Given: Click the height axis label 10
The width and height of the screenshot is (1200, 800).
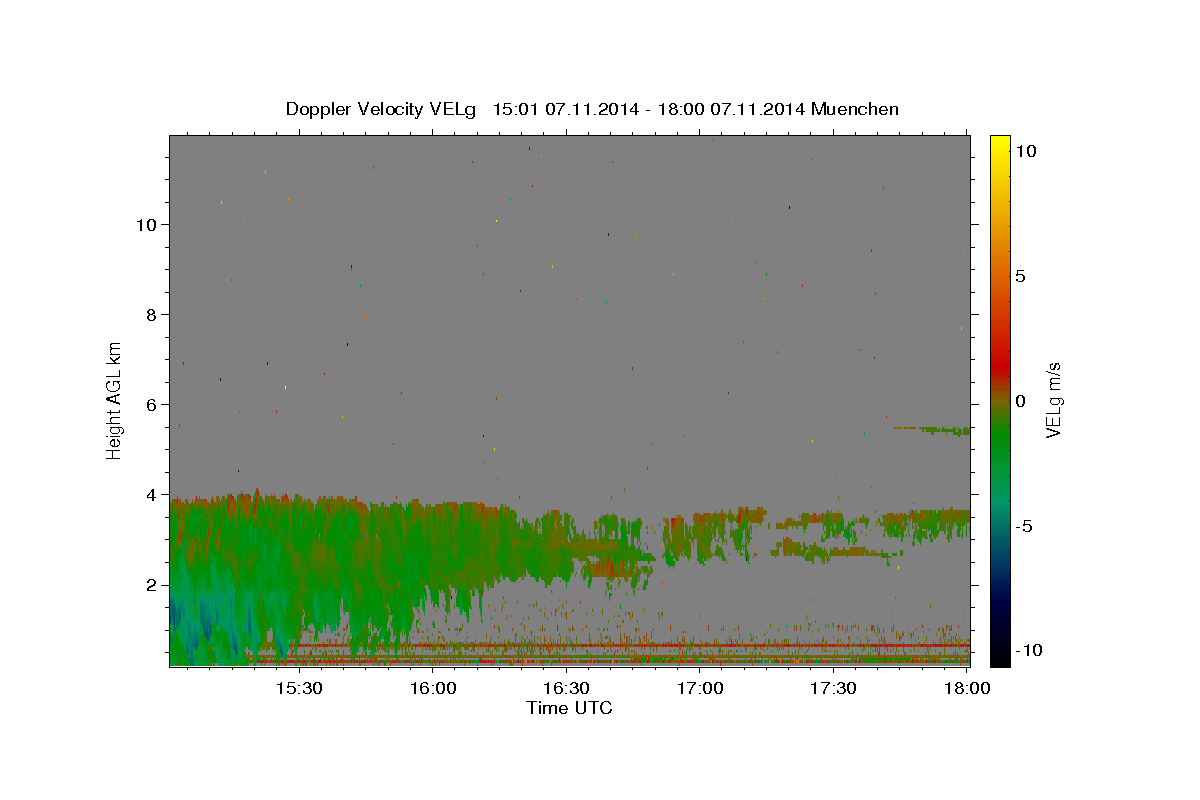Looking at the screenshot, I should 146,225.
